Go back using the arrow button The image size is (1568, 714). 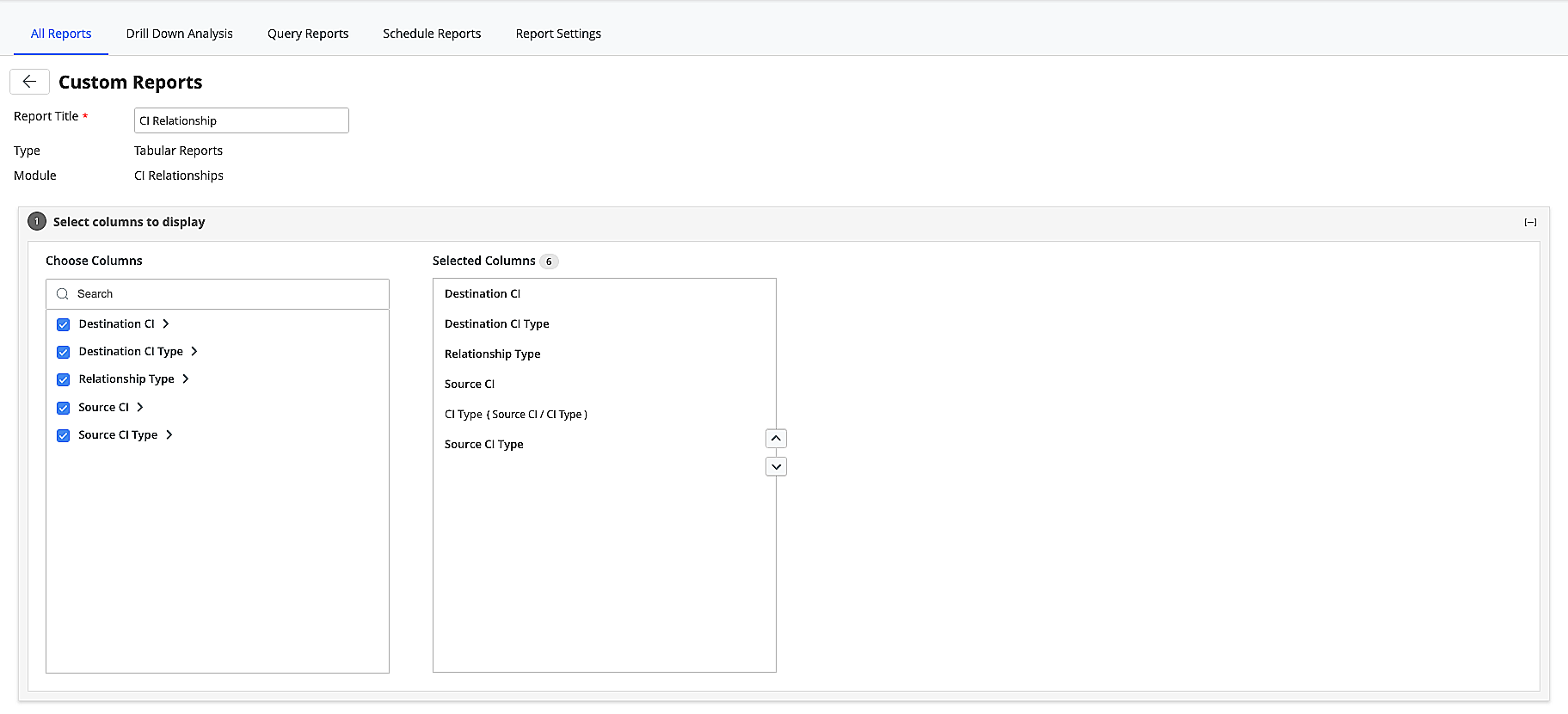(x=29, y=82)
